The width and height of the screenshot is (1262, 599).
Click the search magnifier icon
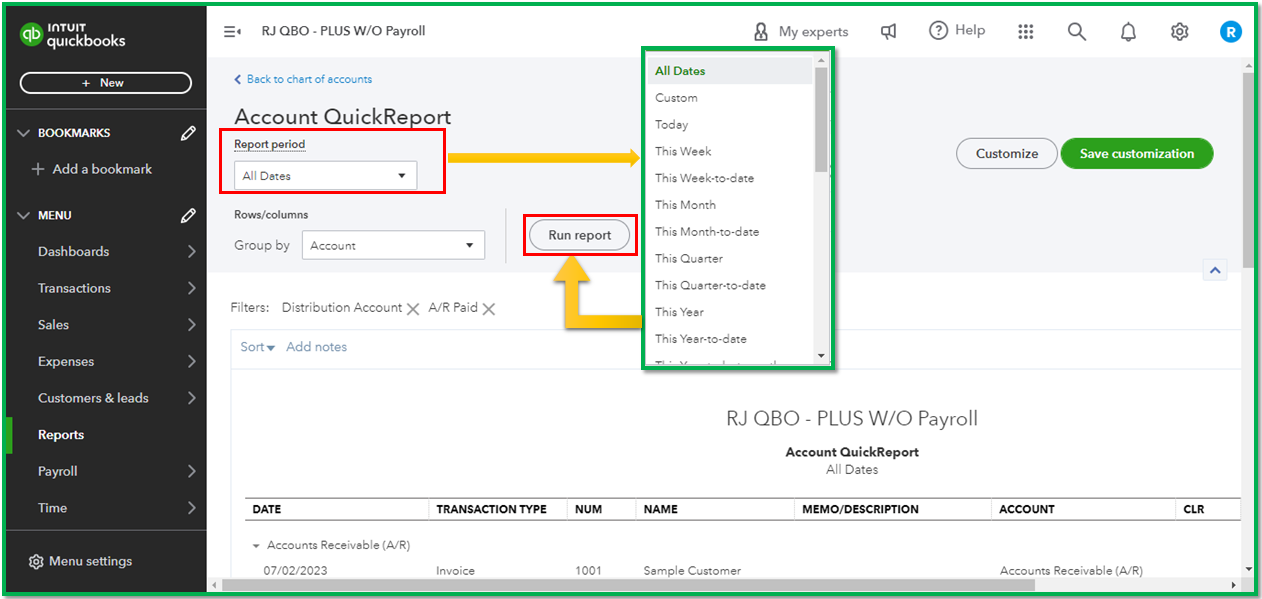pyautogui.click(x=1077, y=31)
